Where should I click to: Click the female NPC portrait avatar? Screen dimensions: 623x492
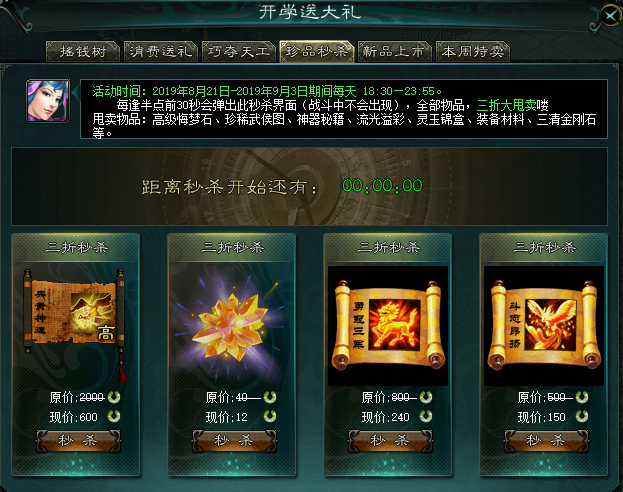click(x=48, y=101)
